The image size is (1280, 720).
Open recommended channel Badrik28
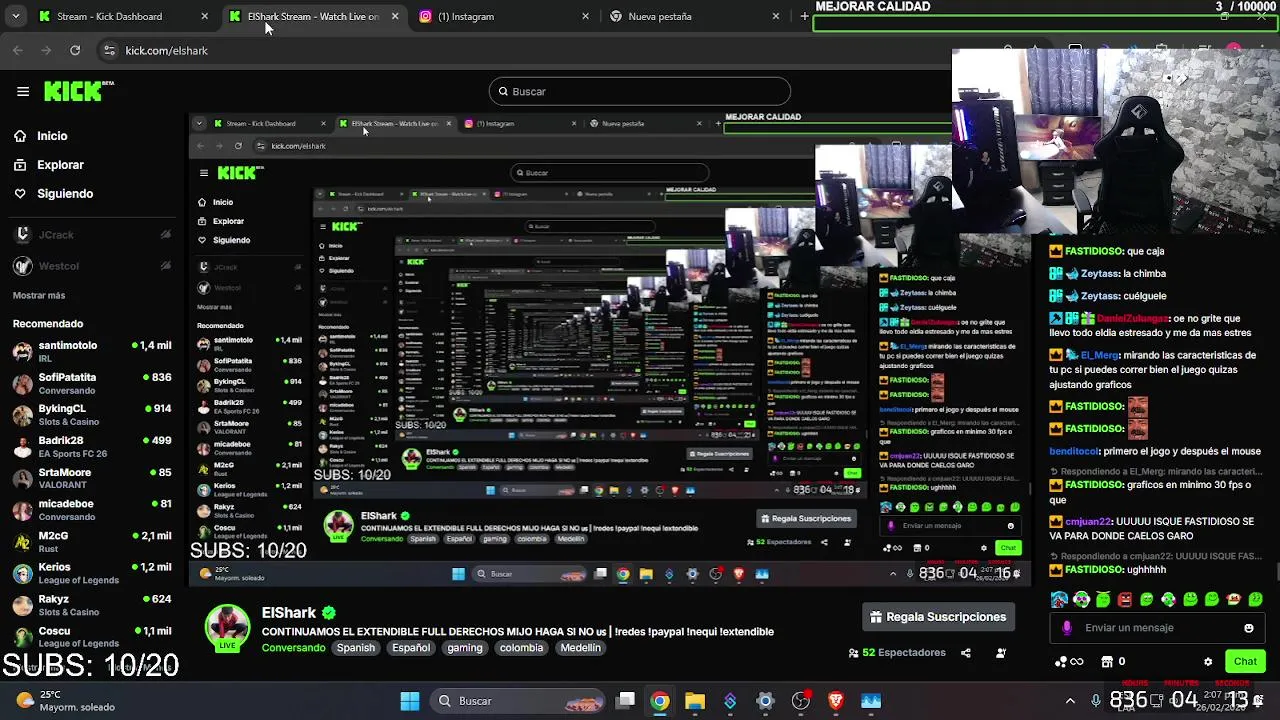[90, 446]
